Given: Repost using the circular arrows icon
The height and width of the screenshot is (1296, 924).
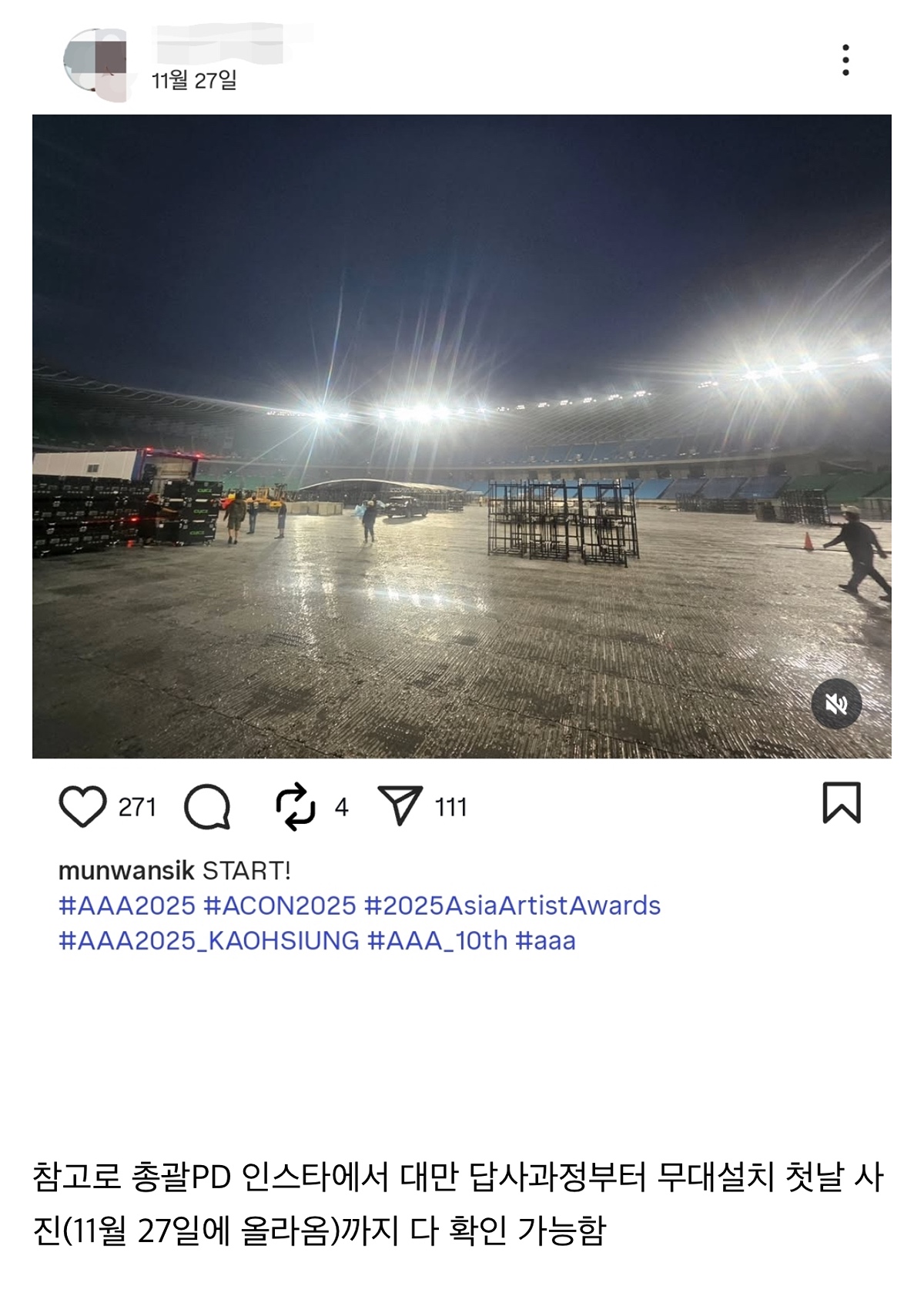Looking at the screenshot, I should click(296, 806).
